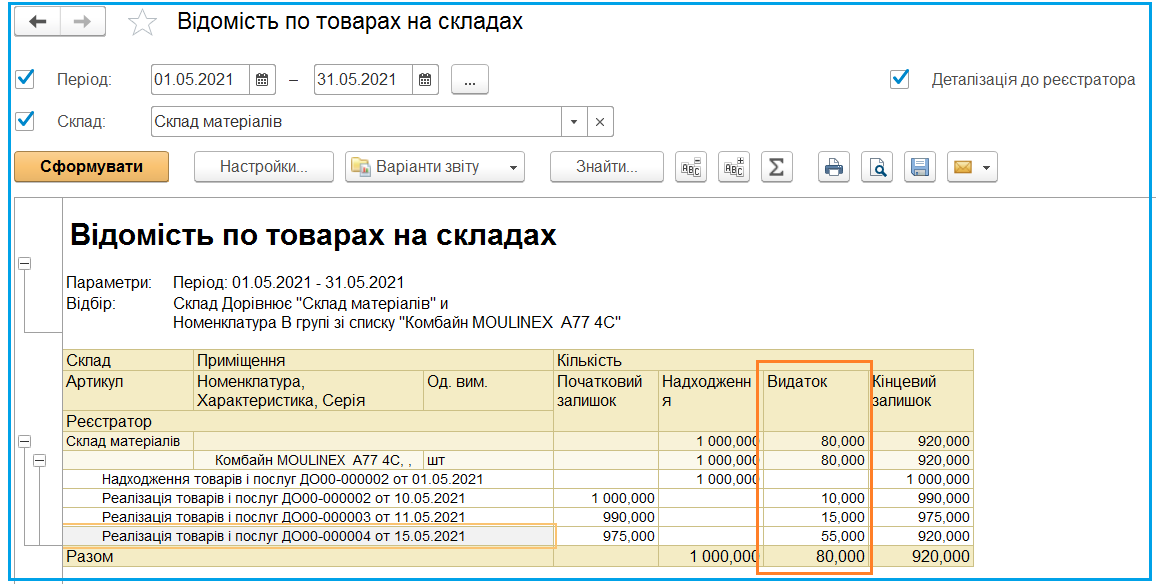Select row Реалізація ДО00-000002 от 10.05.2021

pos(308,499)
